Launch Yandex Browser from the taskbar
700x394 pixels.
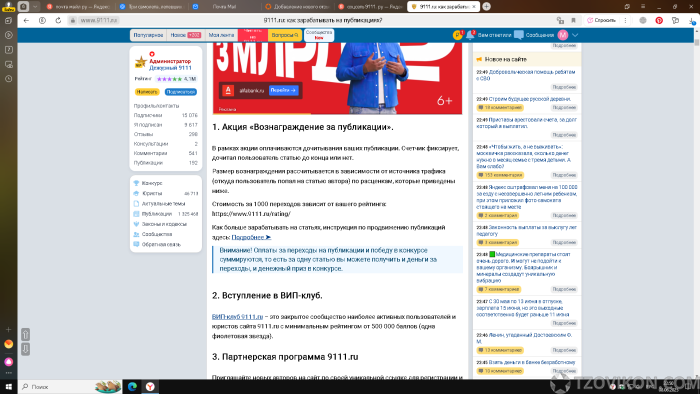[x=150, y=386]
